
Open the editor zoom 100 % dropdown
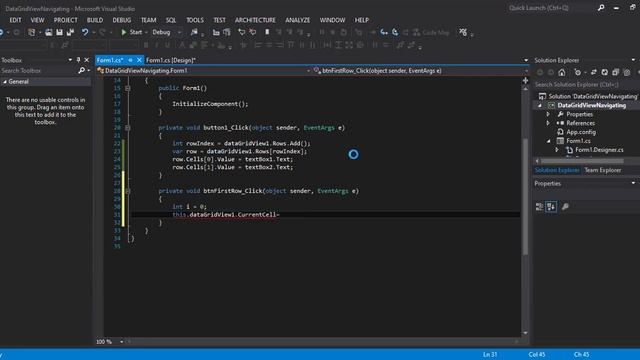point(122,342)
